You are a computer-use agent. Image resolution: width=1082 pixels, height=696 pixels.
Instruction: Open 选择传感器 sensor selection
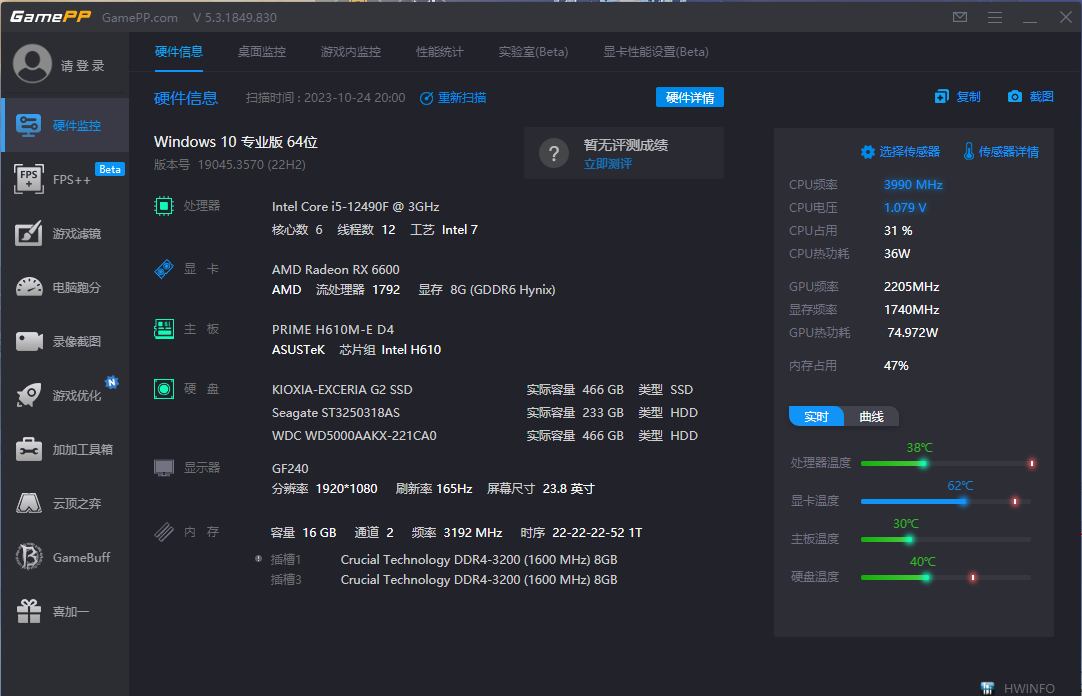tap(901, 152)
